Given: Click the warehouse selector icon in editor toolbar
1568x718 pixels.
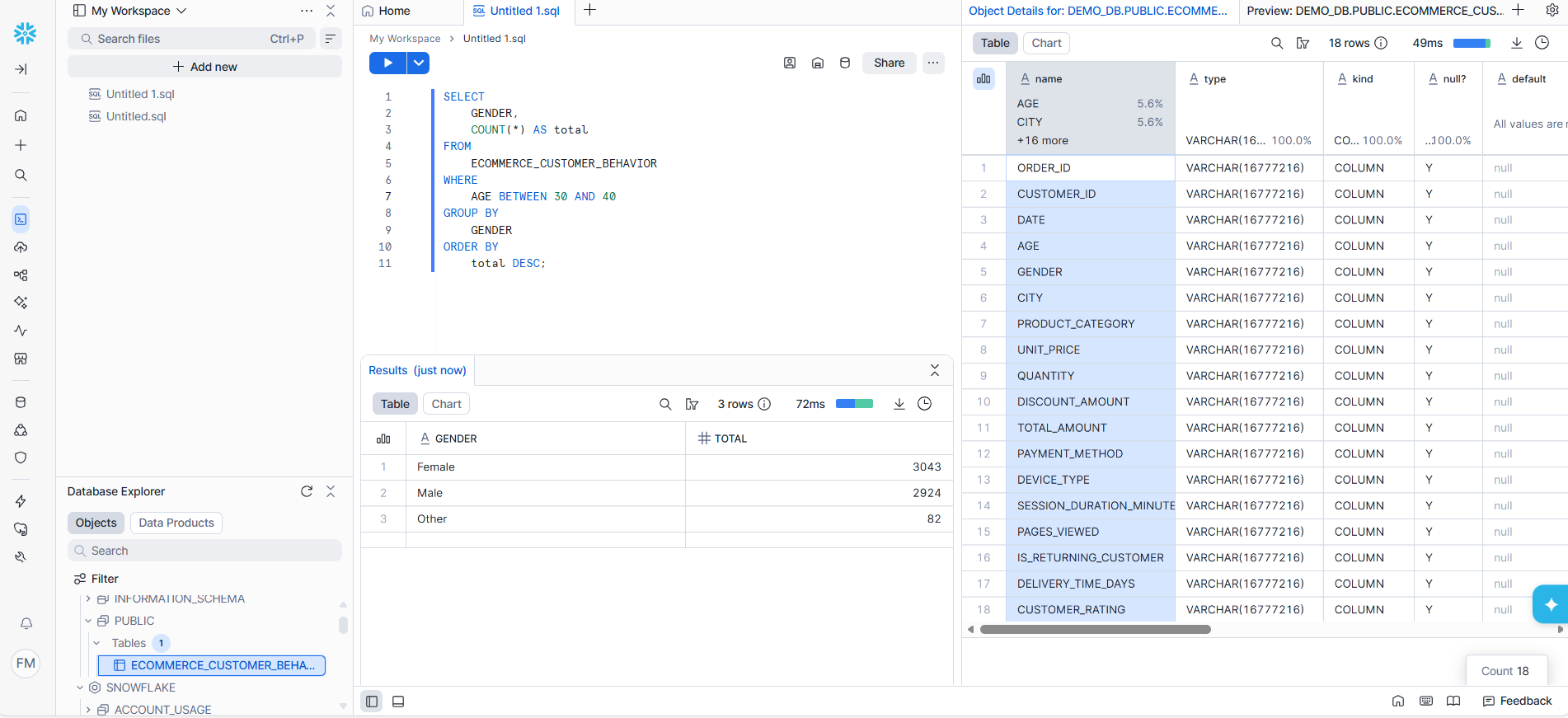Looking at the screenshot, I should click(x=818, y=63).
